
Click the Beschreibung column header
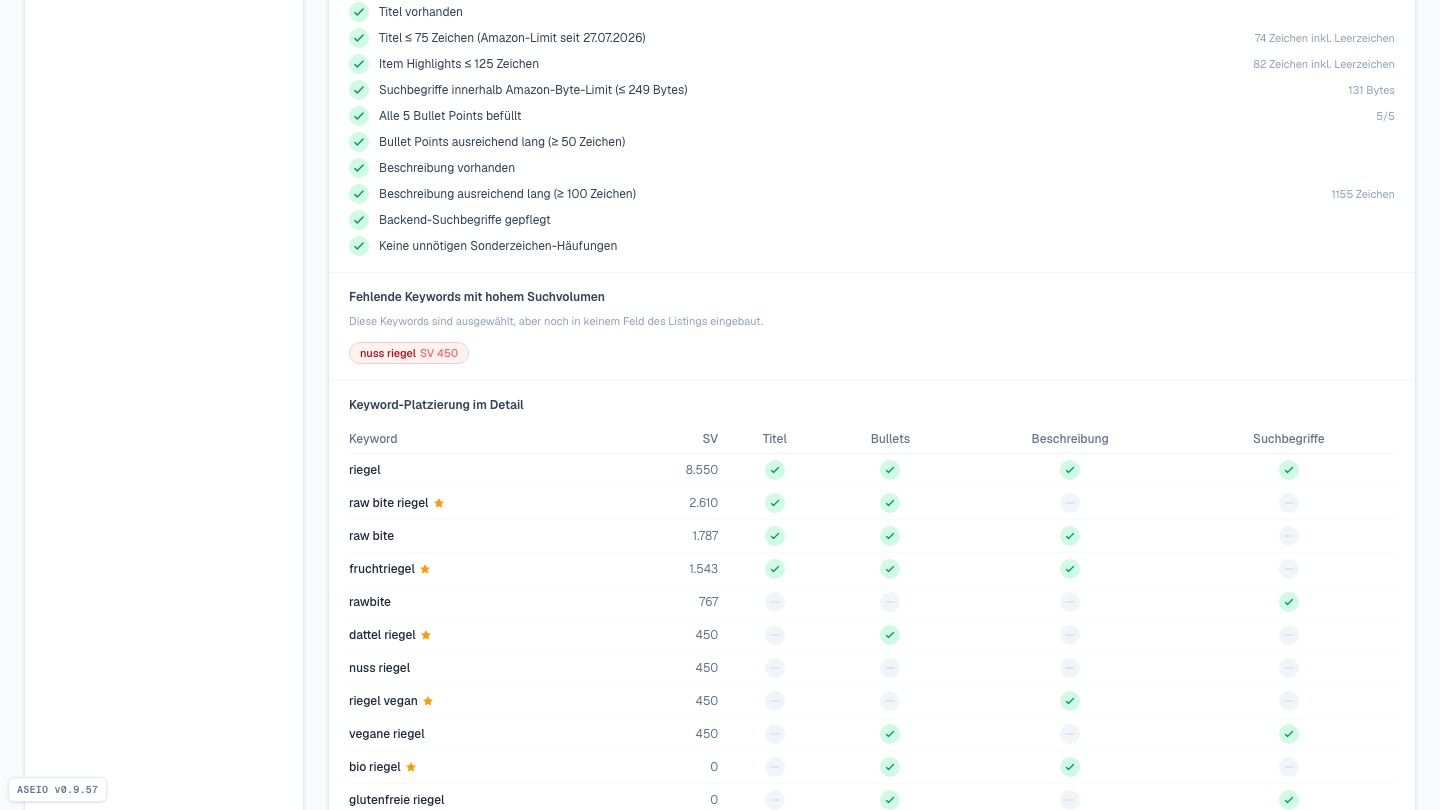[x=1070, y=439]
